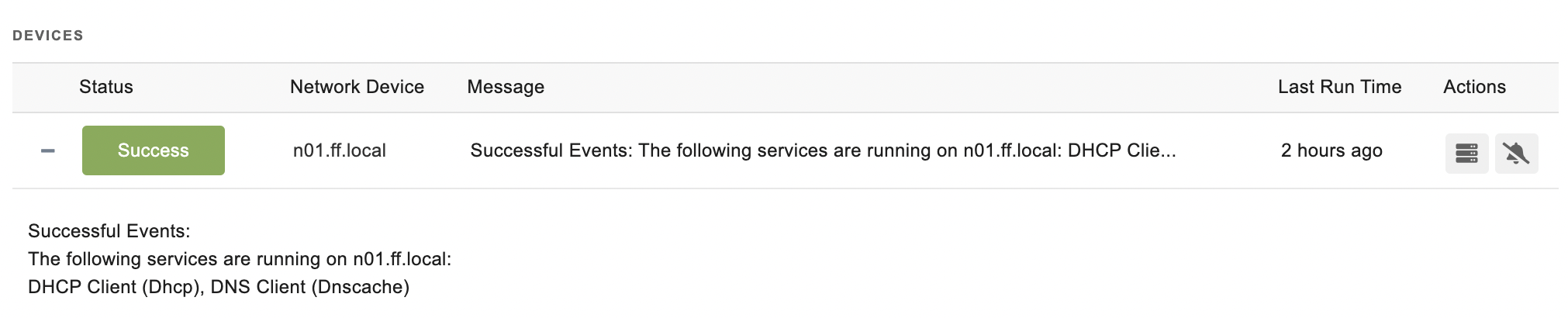This screenshot has width=1568, height=318.
Task: Click the DNS Client (Dnscache) service text
Action: pos(310,287)
